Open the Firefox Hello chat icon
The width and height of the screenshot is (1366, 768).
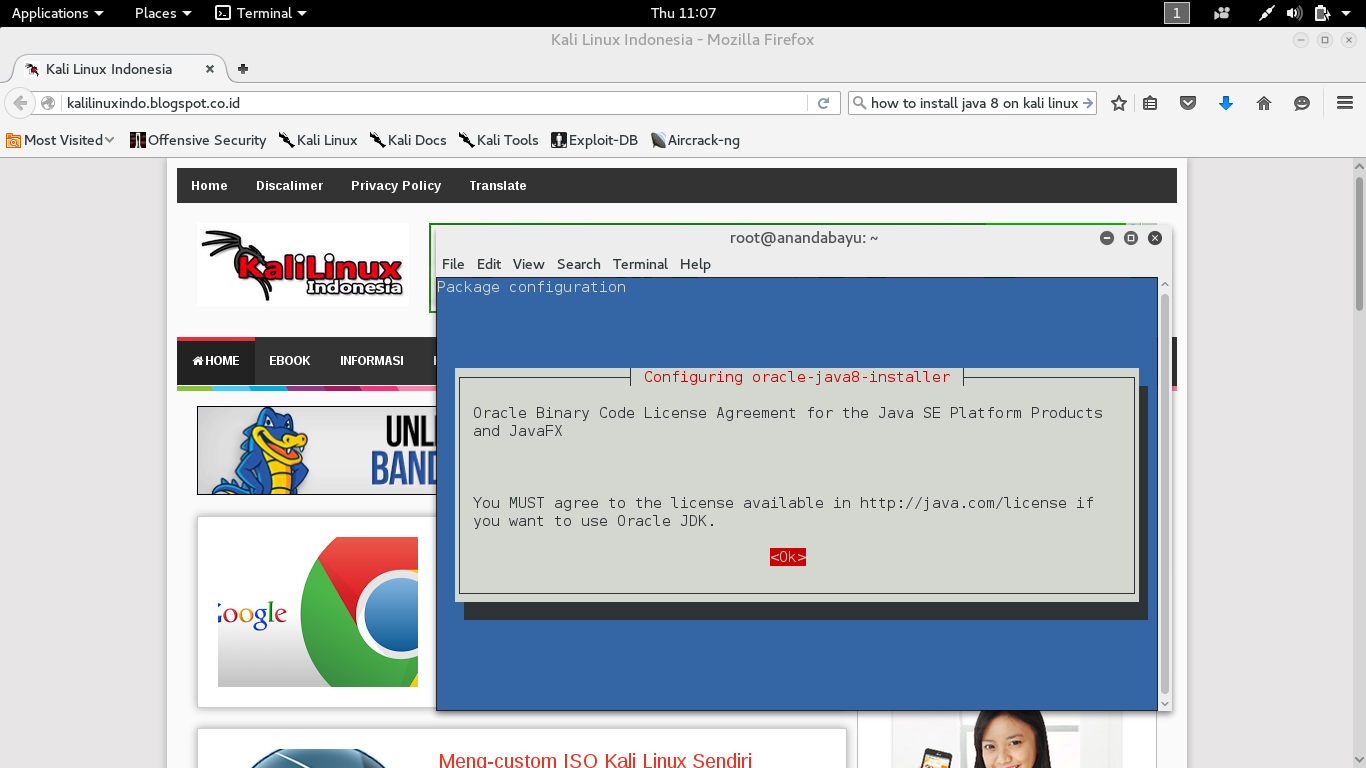coord(1302,103)
